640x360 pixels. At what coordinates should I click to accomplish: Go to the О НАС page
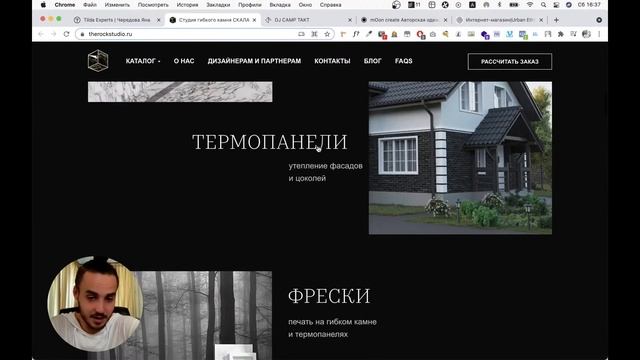pyautogui.click(x=184, y=61)
